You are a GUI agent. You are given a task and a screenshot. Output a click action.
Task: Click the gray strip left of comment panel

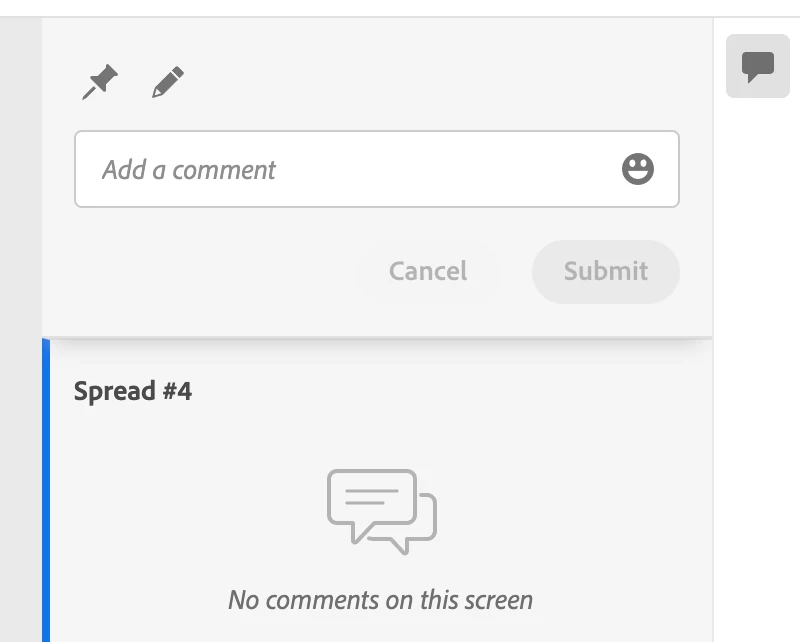tap(21, 329)
